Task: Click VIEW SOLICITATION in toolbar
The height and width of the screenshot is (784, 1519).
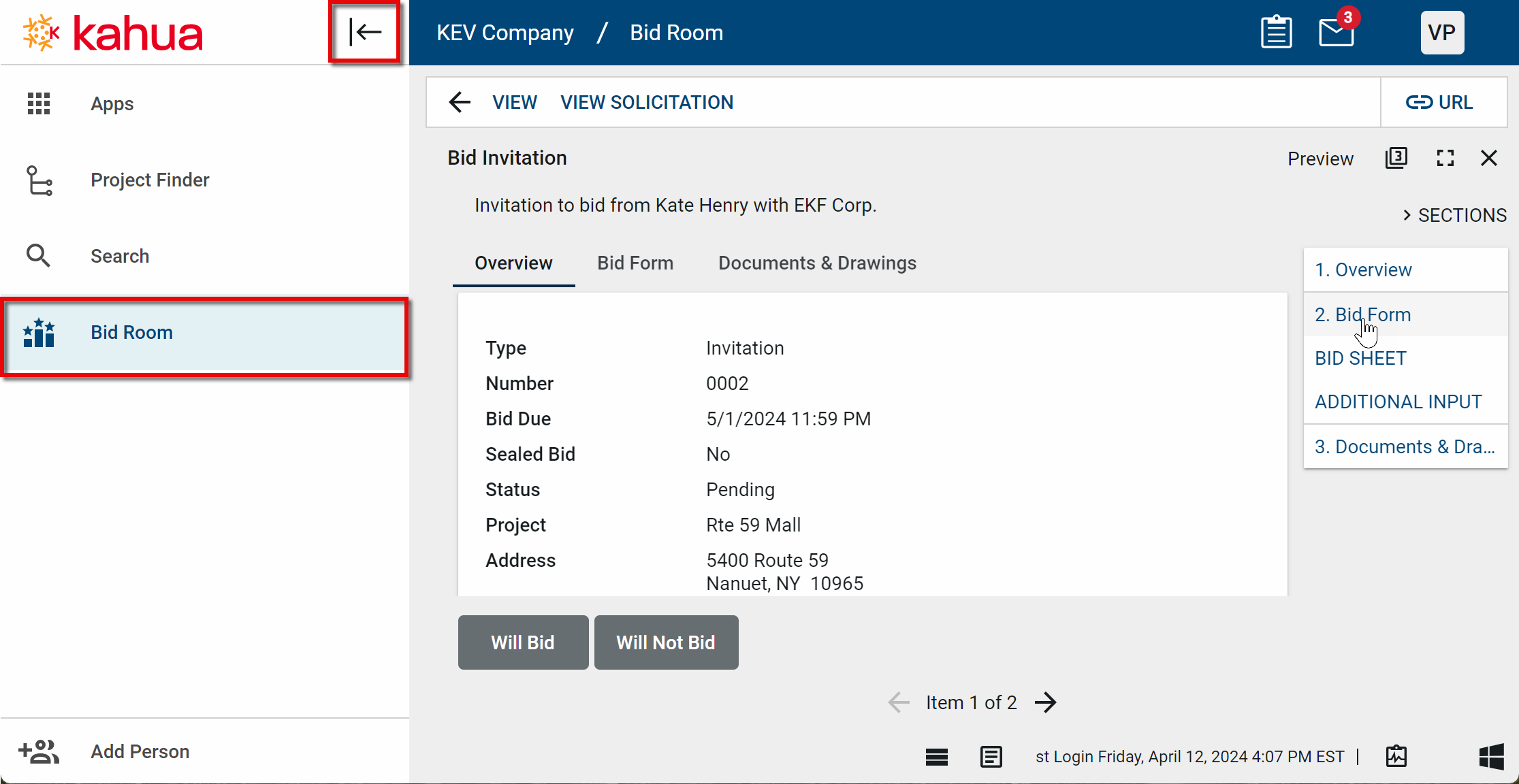Action: (646, 102)
